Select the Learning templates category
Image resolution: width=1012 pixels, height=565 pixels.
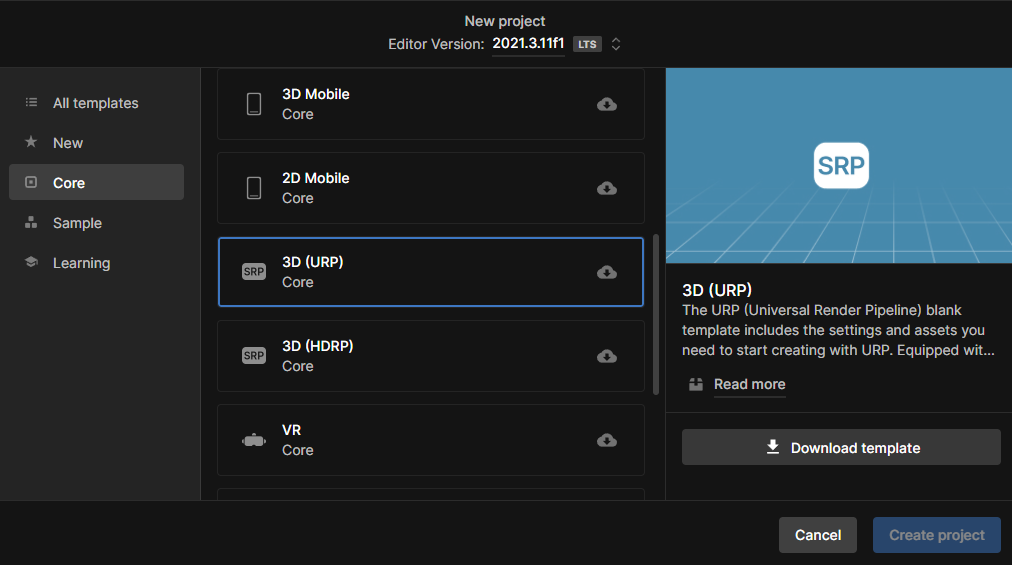pyautogui.click(x=81, y=263)
